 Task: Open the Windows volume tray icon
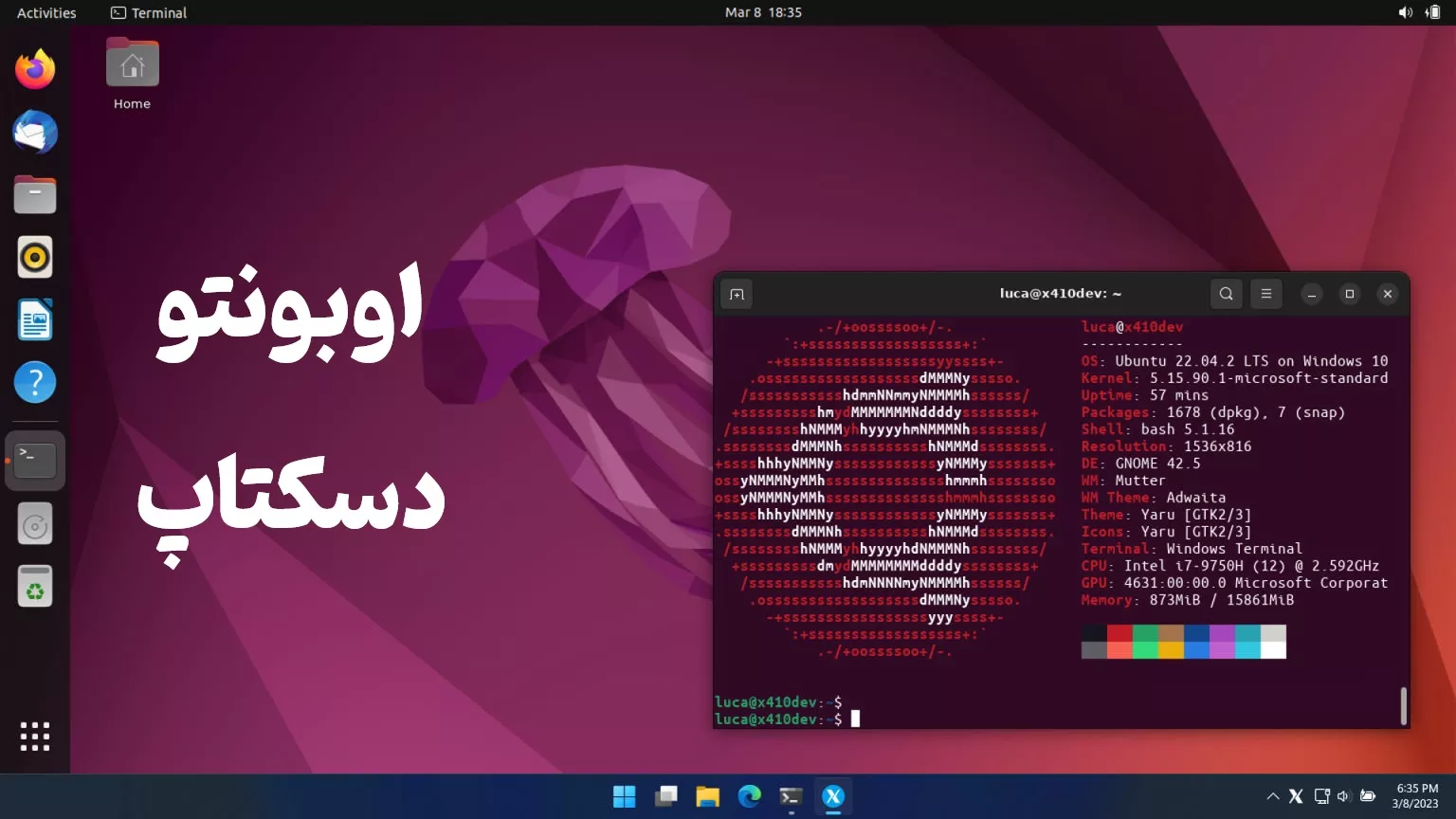(1343, 797)
